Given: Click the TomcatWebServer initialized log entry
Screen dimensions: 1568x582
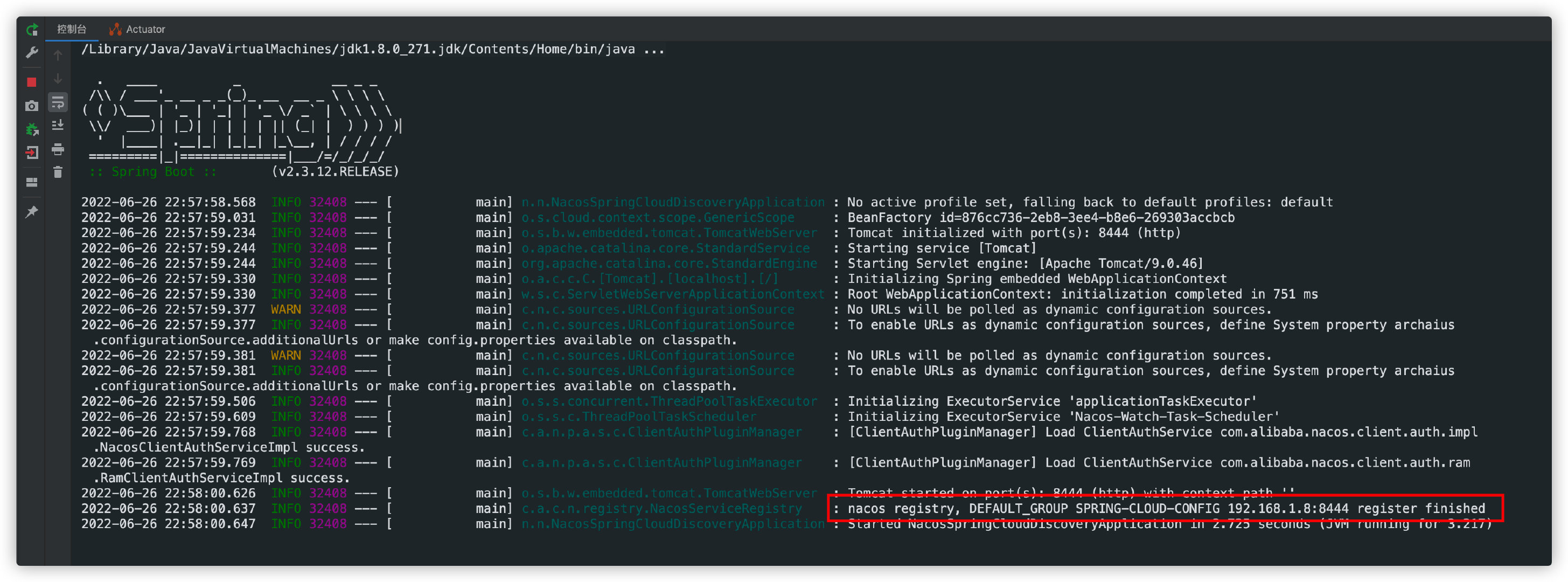Looking at the screenshot, I should click(1014, 233).
